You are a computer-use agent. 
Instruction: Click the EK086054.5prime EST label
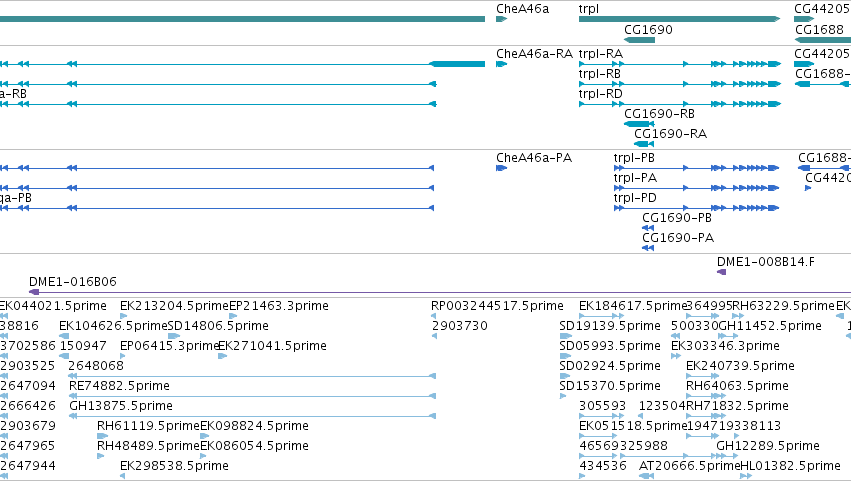[255, 446]
